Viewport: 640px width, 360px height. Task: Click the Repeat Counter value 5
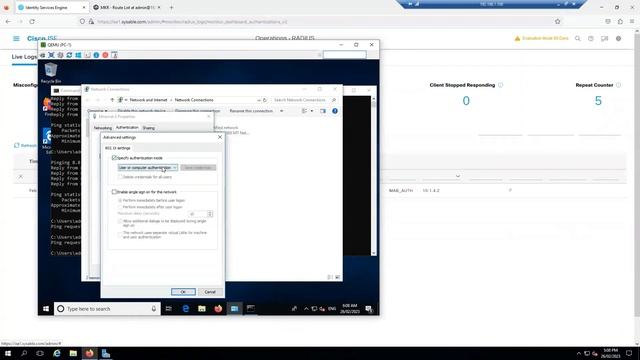click(598, 101)
